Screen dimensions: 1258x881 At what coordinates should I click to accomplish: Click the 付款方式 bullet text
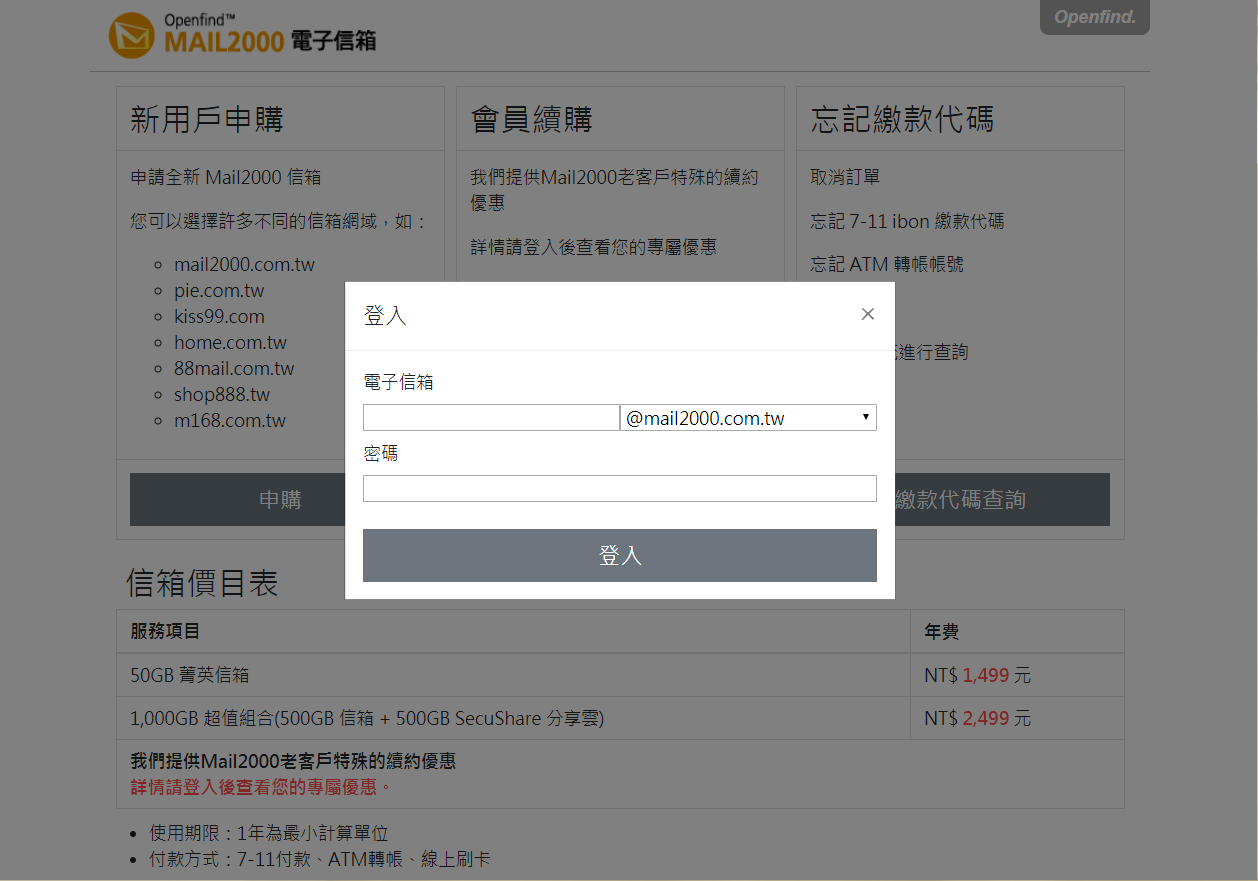click(x=320, y=859)
